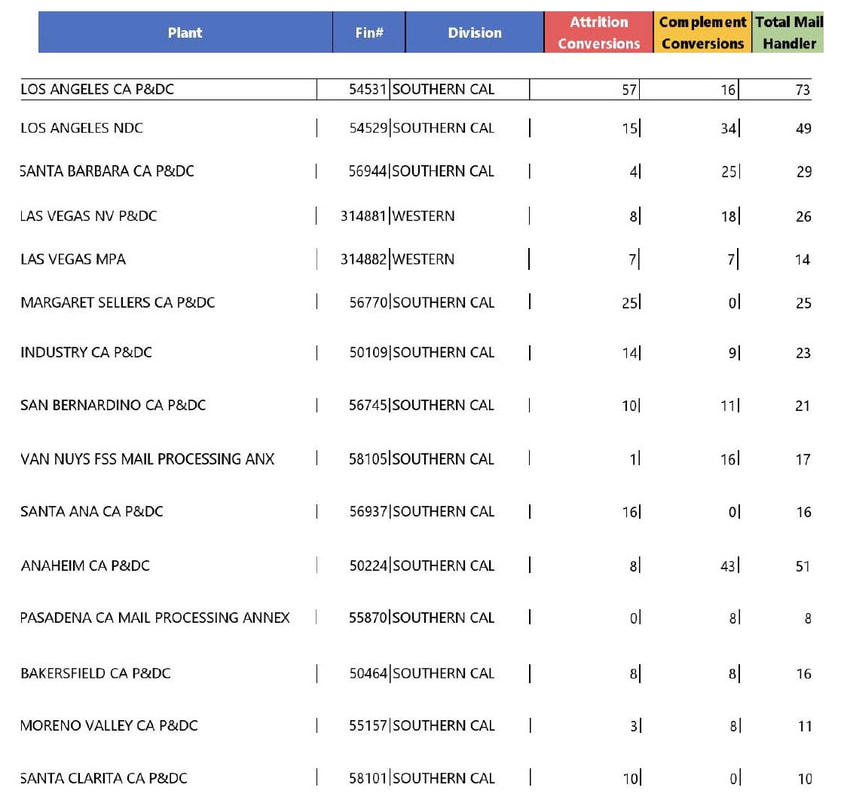The width and height of the screenshot is (841, 800).
Task: Click complement value 34 for Los Angeles NDC
Action: coord(728,129)
